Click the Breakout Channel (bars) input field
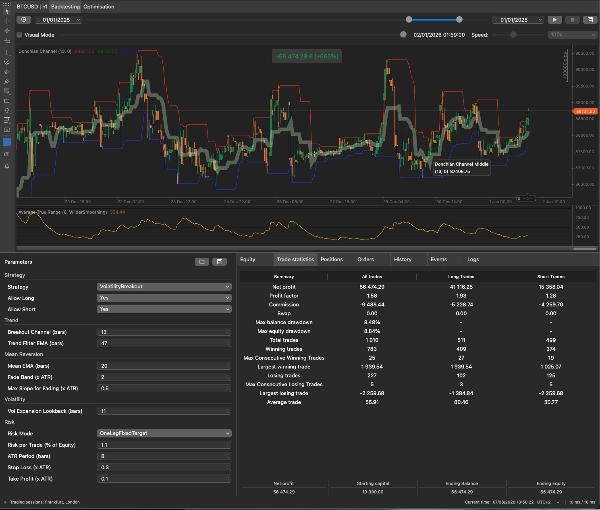The image size is (600, 510). coord(164,332)
